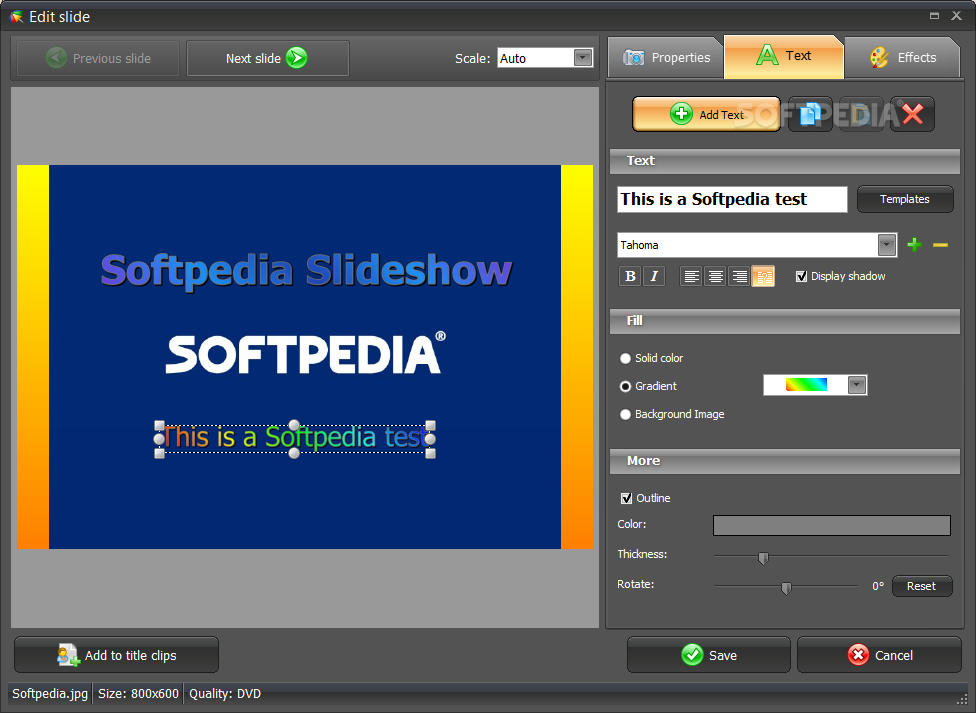Save the slide changes
The image size is (976, 713).
[x=708, y=654]
